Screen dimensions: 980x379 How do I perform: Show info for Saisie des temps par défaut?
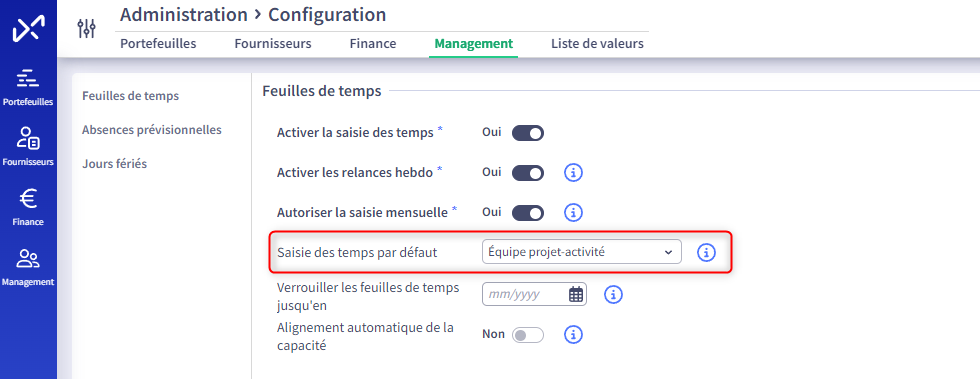[x=706, y=252]
